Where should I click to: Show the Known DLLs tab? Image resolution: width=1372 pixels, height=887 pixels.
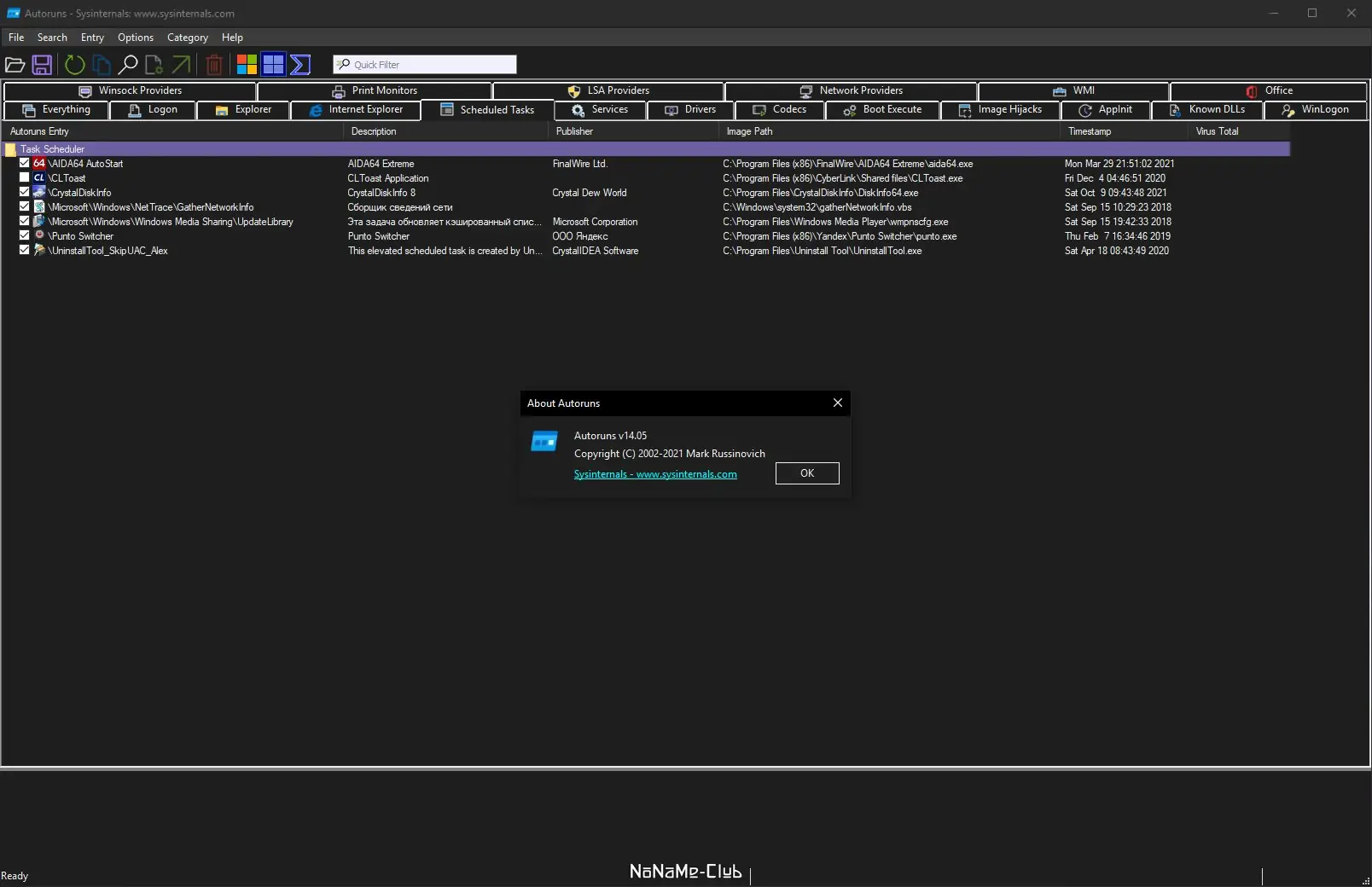click(1207, 110)
